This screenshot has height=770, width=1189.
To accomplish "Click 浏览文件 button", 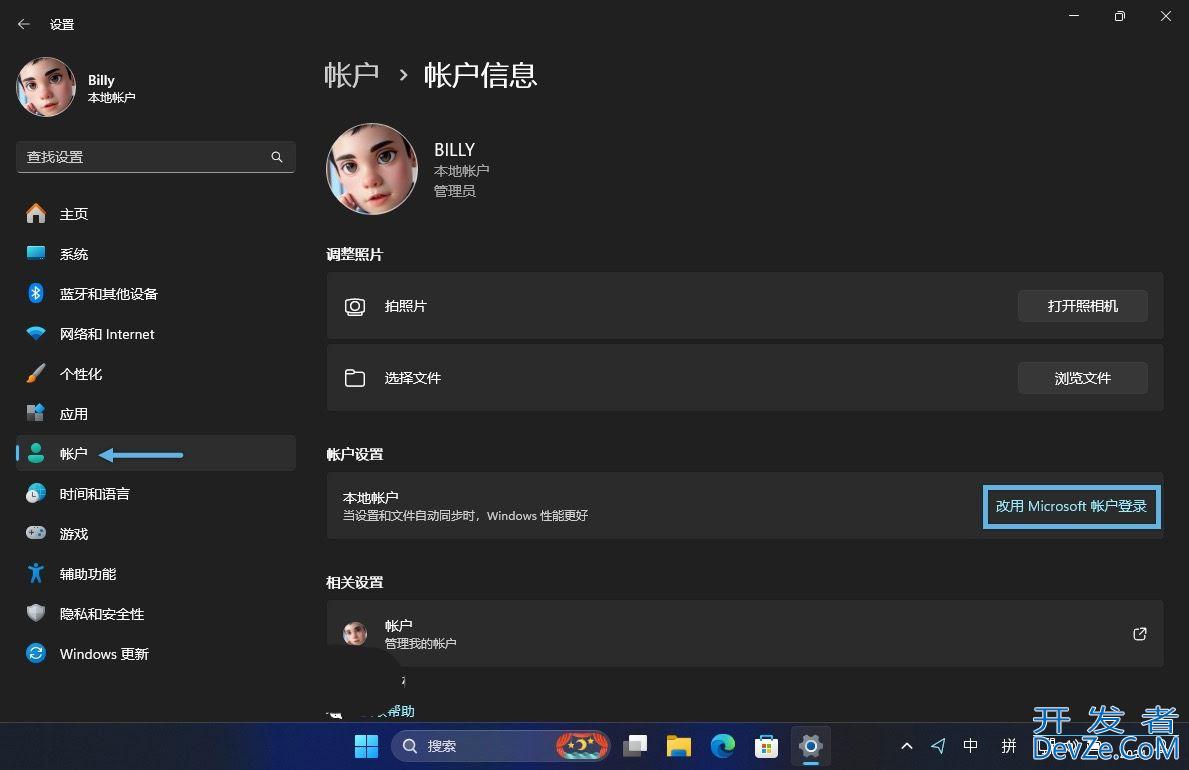I will click(x=1082, y=378).
